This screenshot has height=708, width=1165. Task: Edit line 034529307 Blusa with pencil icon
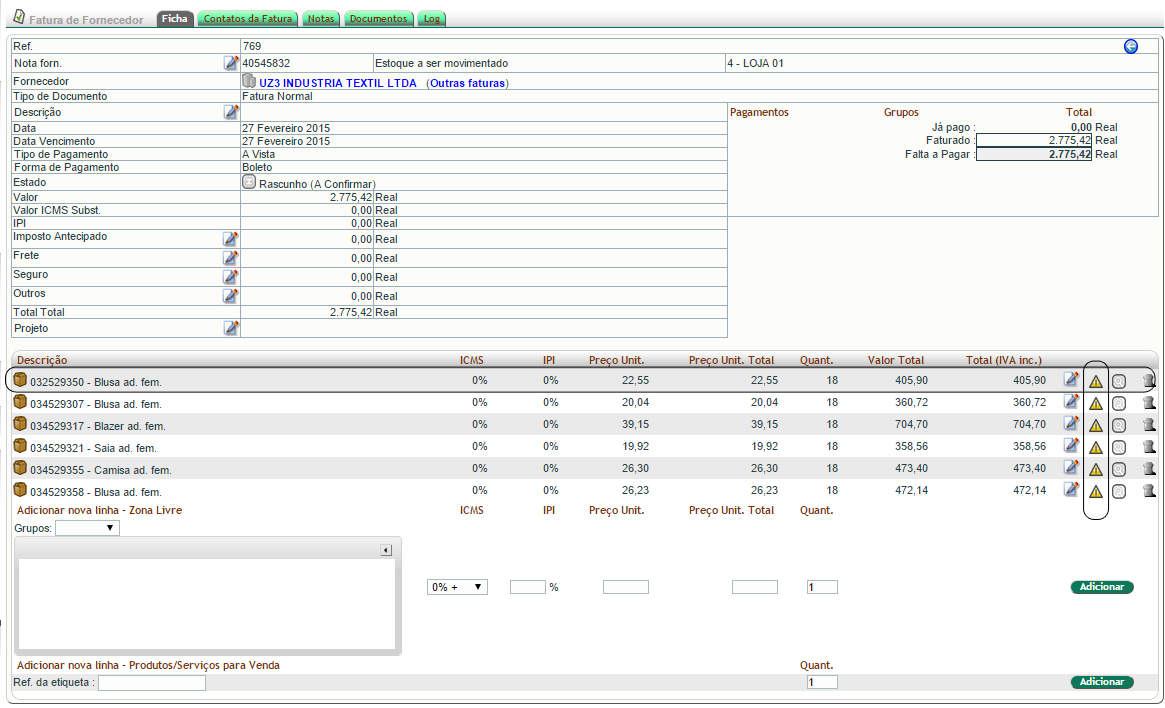coord(1071,401)
